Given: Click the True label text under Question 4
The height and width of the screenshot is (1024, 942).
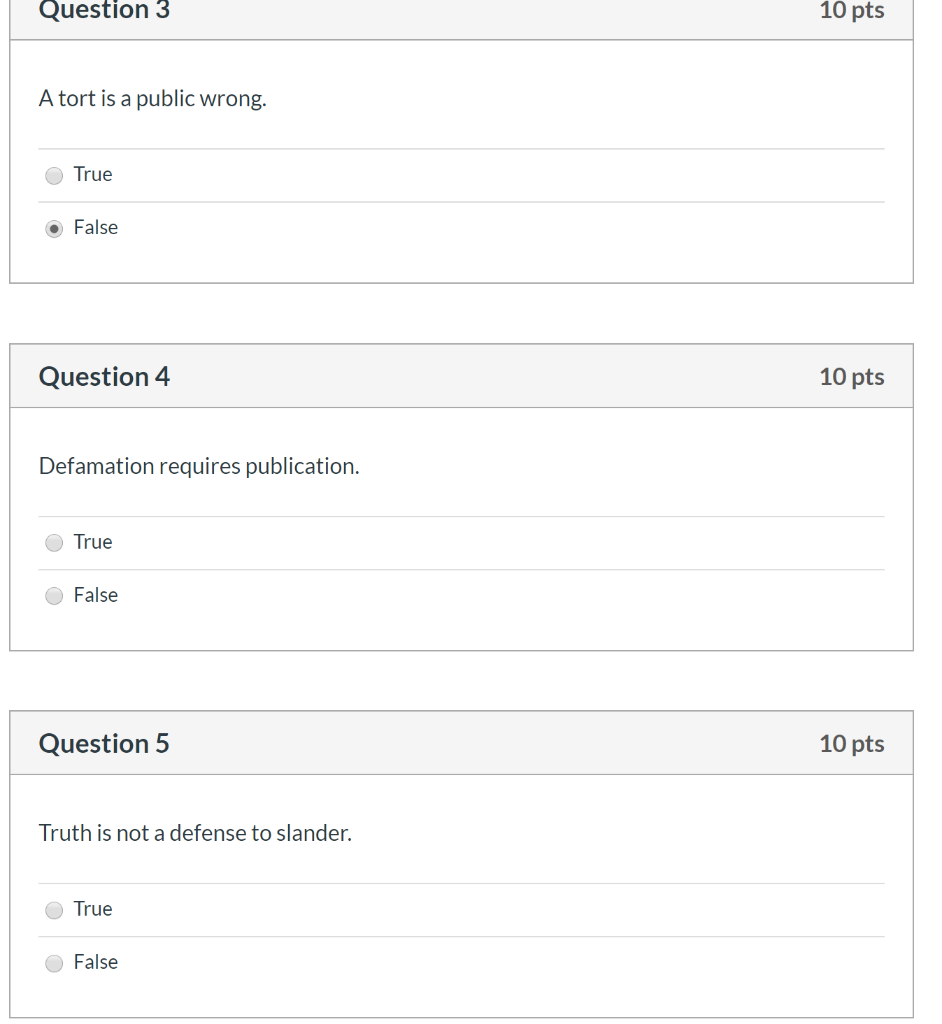Looking at the screenshot, I should pos(92,542).
